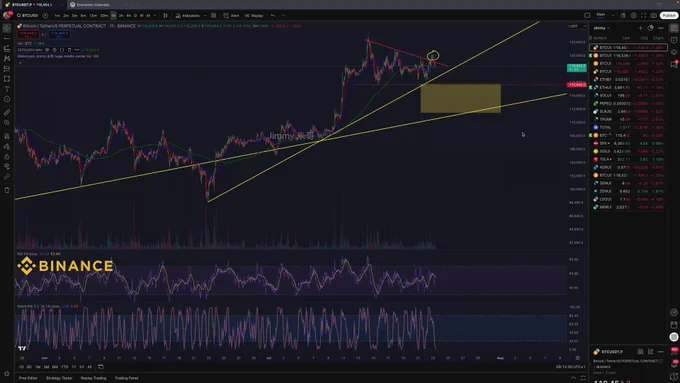Select the 15m timeframe

[93, 16]
